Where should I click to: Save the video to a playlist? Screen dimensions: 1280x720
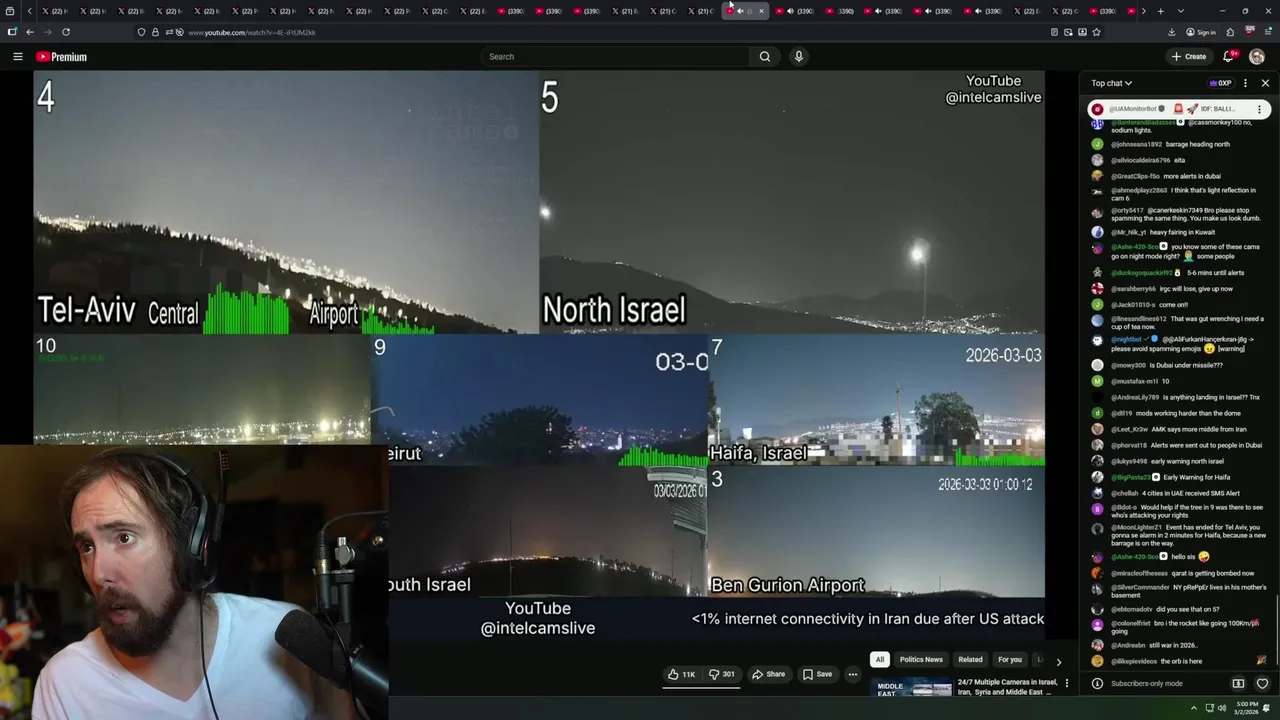point(817,674)
